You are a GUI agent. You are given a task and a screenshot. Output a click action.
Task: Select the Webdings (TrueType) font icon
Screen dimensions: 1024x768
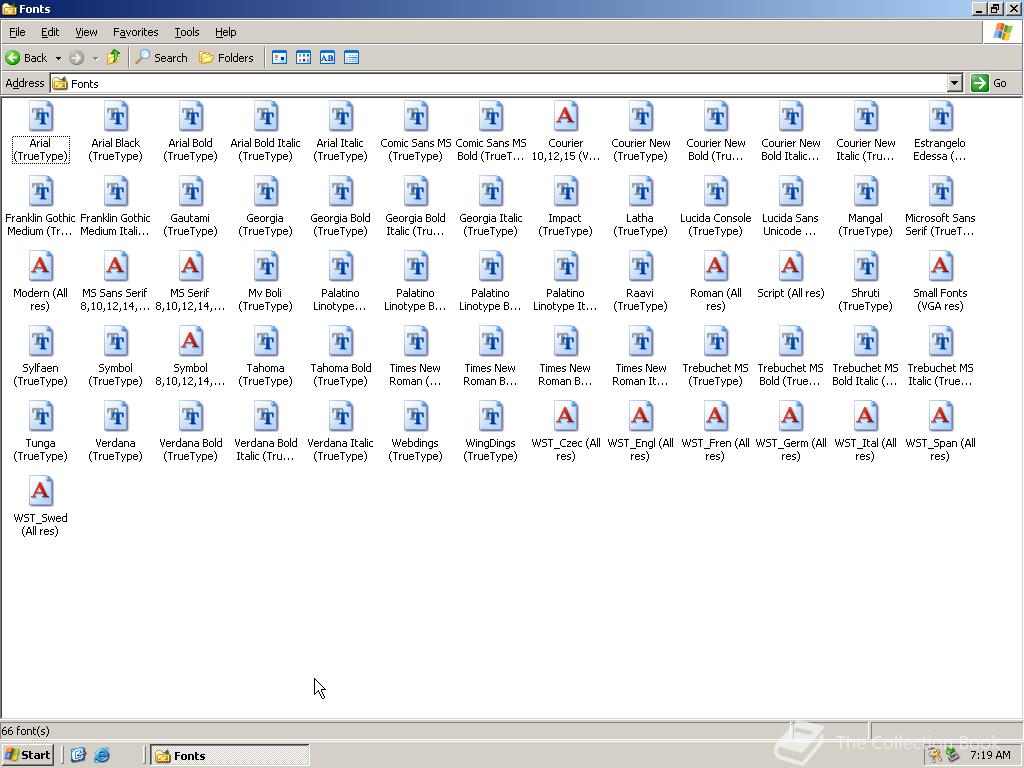click(x=415, y=417)
